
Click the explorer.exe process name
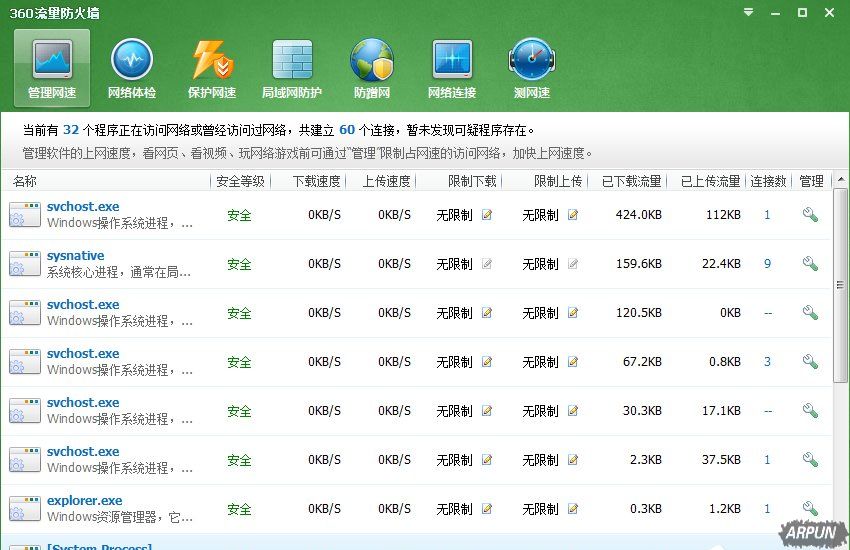pos(84,500)
